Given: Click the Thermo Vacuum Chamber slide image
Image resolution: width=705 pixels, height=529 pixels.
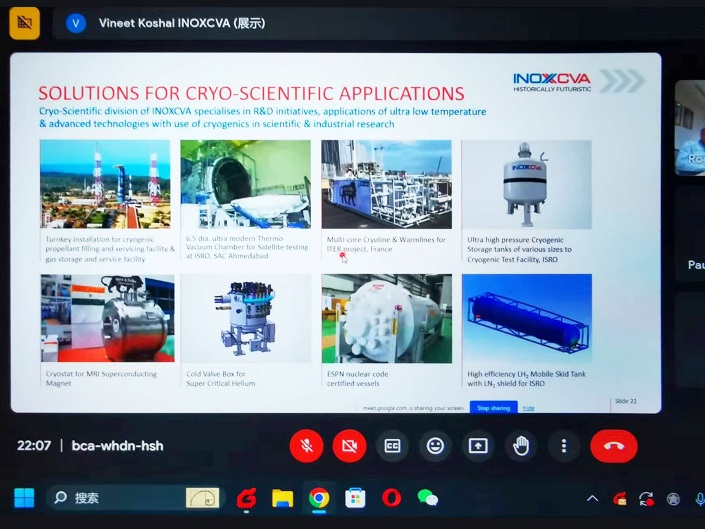Looking at the screenshot, I should coord(245,184).
